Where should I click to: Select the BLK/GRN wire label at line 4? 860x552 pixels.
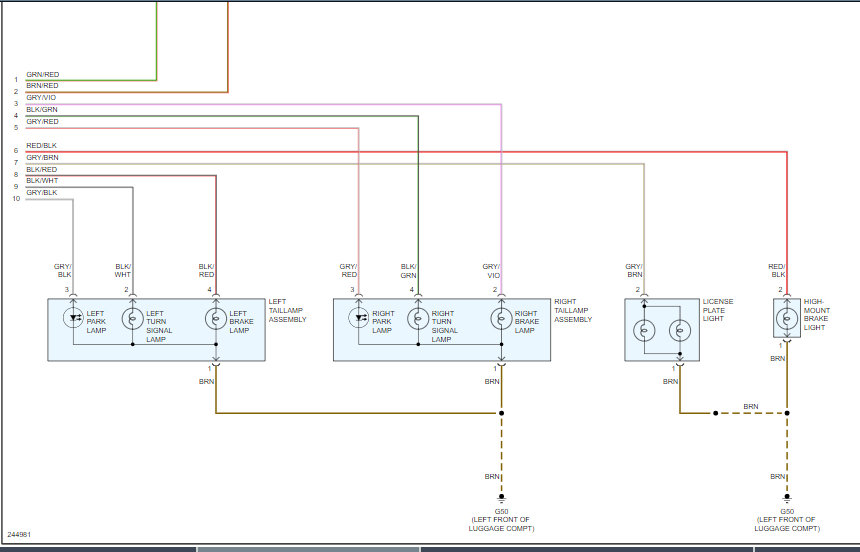click(42, 110)
